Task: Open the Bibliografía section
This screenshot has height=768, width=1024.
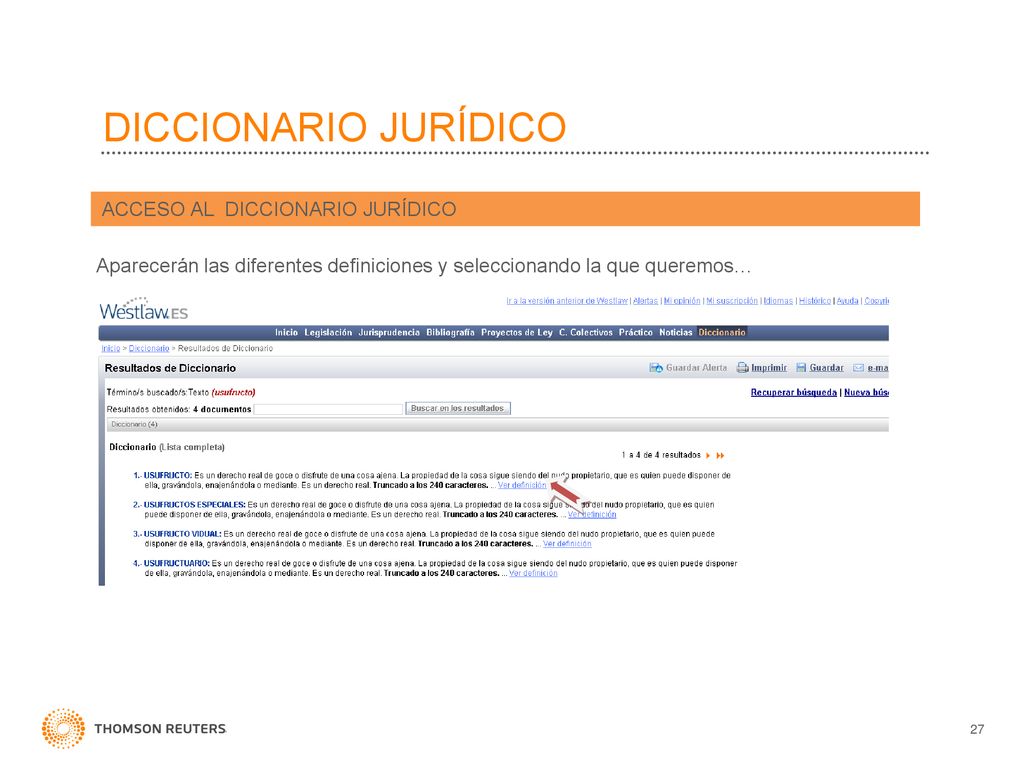Action: pyautogui.click(x=450, y=332)
